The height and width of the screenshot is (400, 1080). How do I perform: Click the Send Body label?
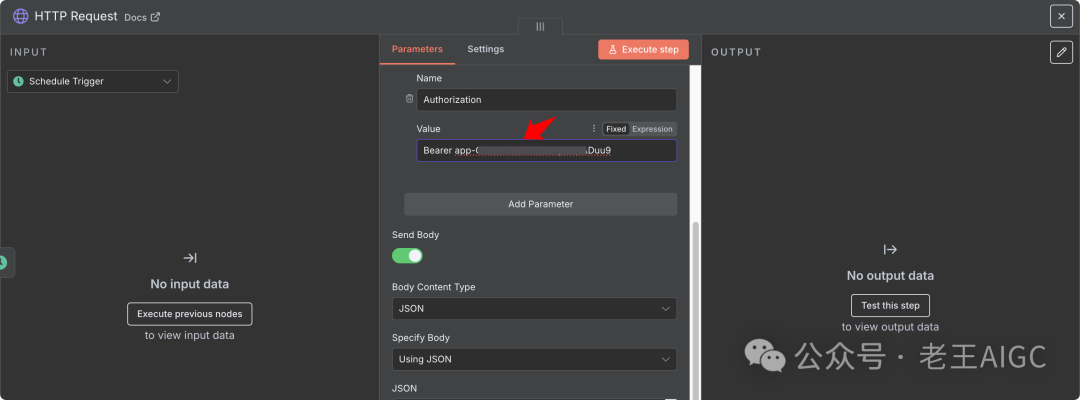pyautogui.click(x=415, y=235)
